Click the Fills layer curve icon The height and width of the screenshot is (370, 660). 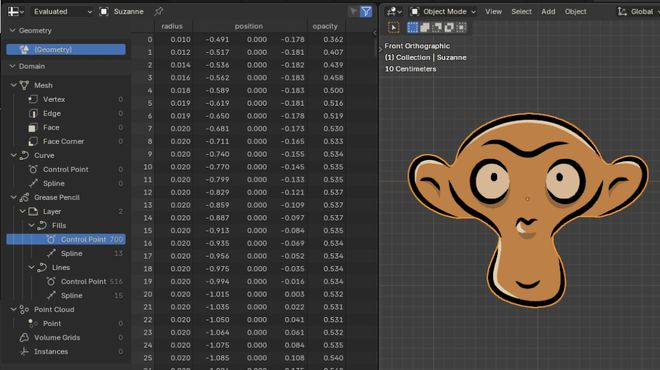(x=42, y=225)
